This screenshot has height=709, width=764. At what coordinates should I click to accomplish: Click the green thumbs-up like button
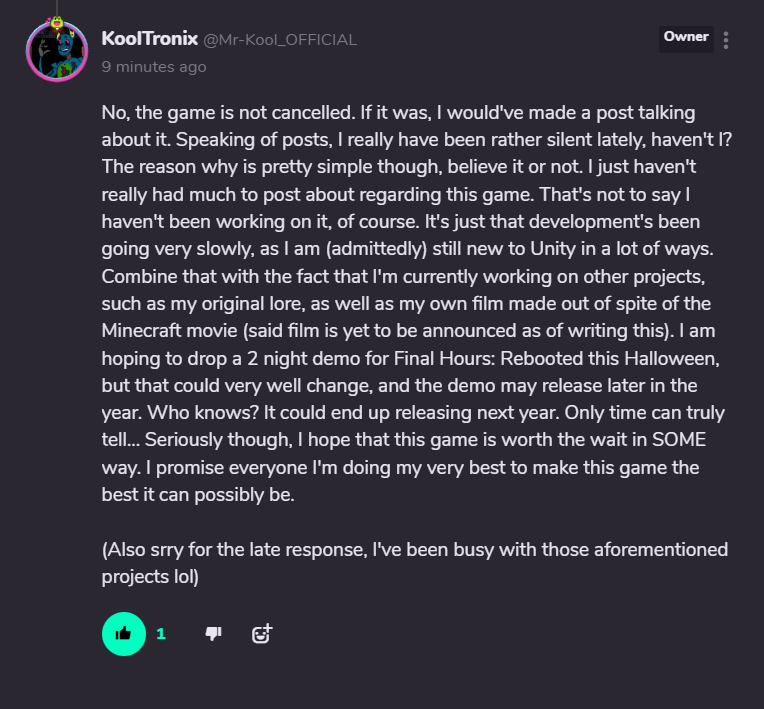[x=124, y=633]
